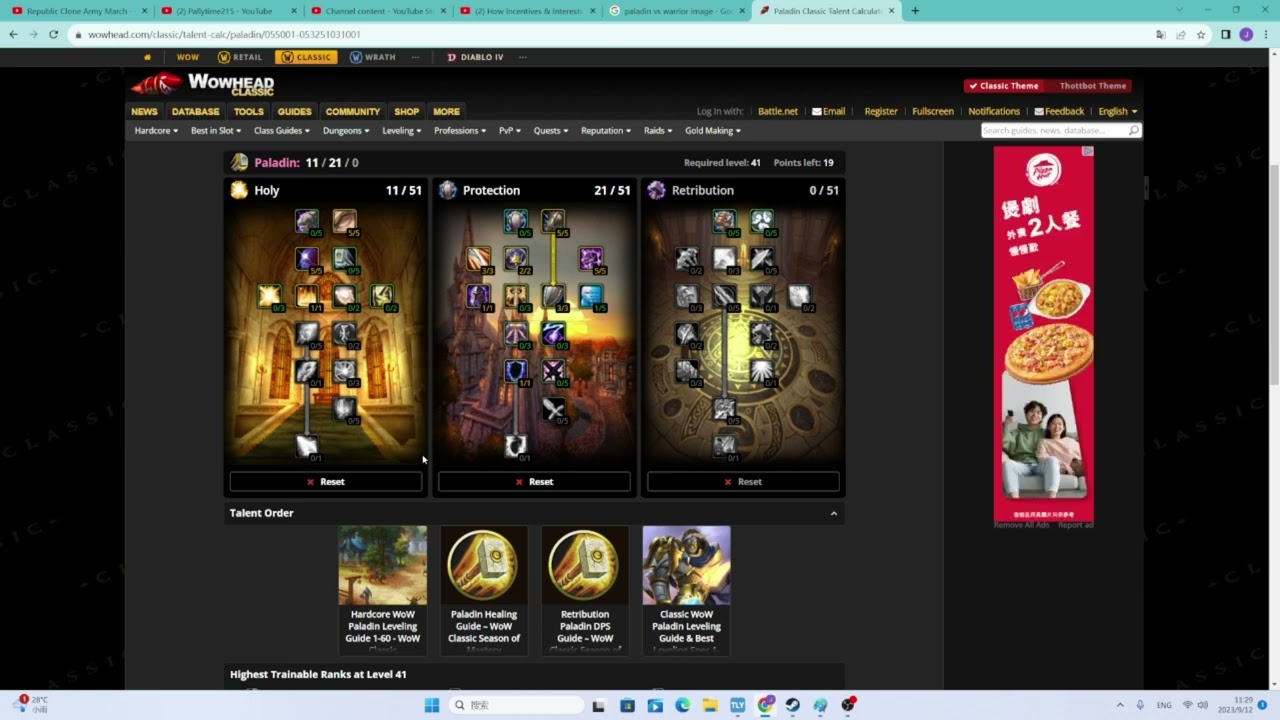Switch to the WRATH site tab
This screenshot has width=1280, height=720.
click(373, 57)
